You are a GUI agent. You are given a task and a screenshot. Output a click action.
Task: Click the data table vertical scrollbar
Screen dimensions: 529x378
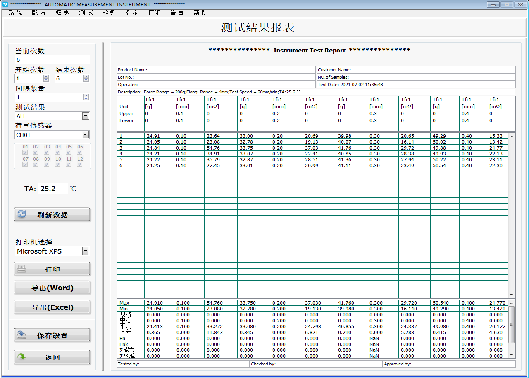(x=511, y=215)
